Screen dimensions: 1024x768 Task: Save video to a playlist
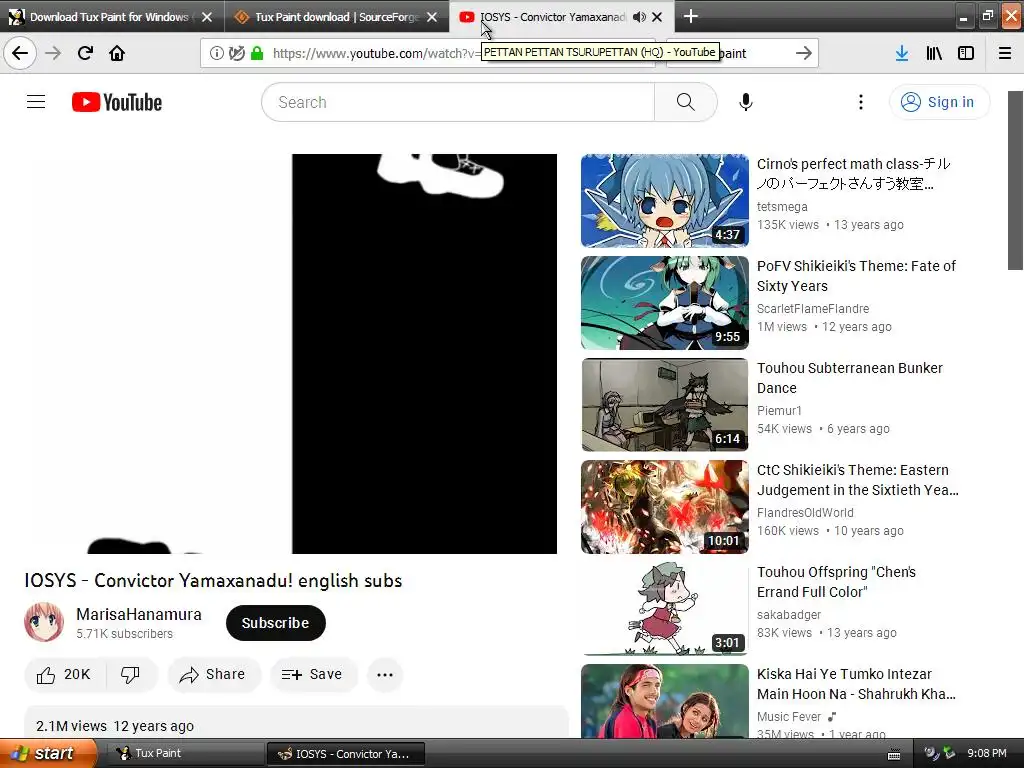[313, 675]
